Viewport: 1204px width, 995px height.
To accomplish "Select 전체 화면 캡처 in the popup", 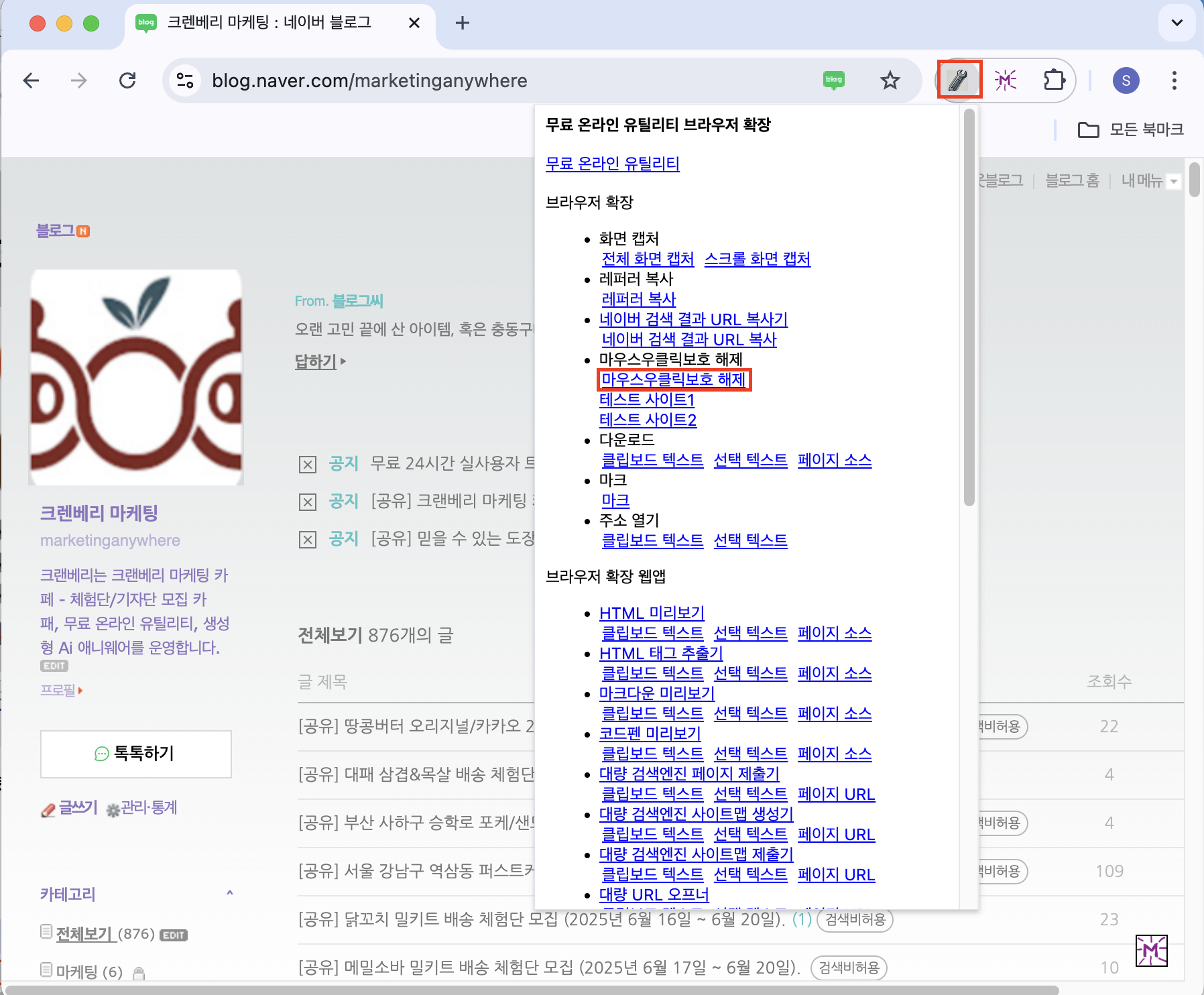I will tap(648, 259).
